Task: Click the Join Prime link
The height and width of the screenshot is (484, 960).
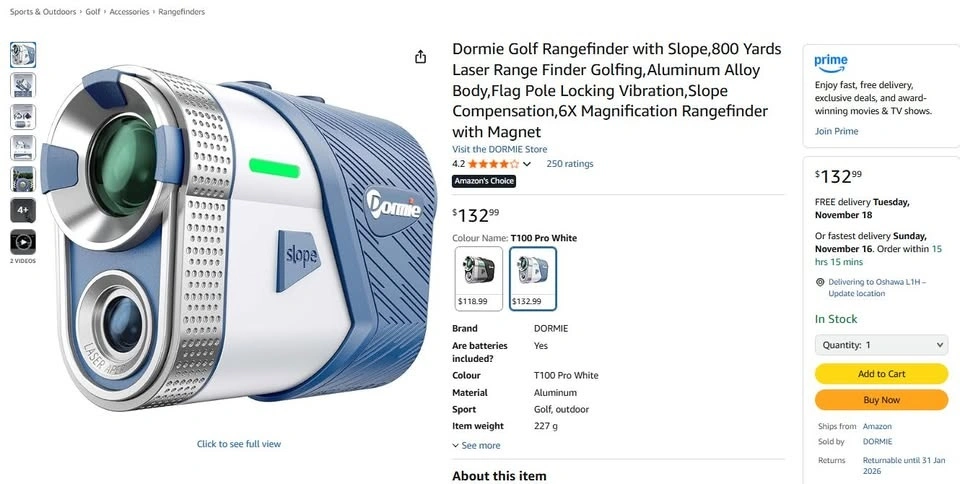Action: (836, 131)
